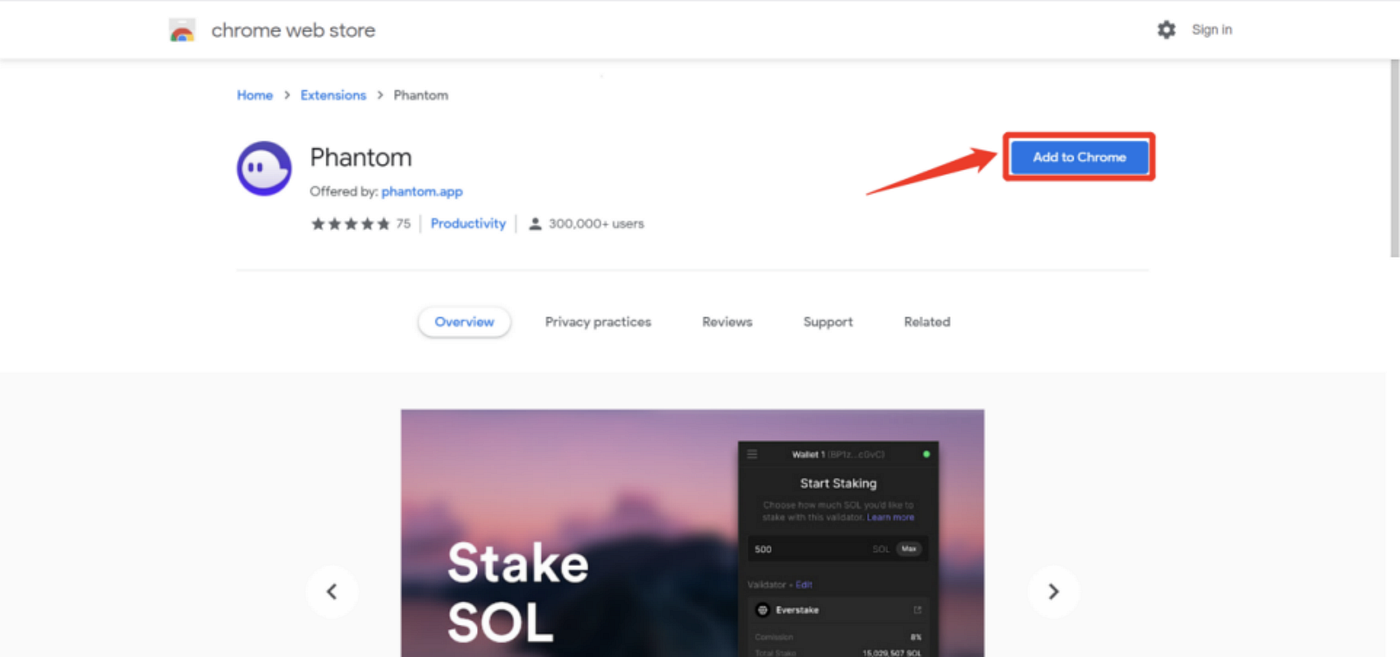The width and height of the screenshot is (1400, 657).
Task: Click the page vertical scrollbar
Action: [x=1393, y=160]
